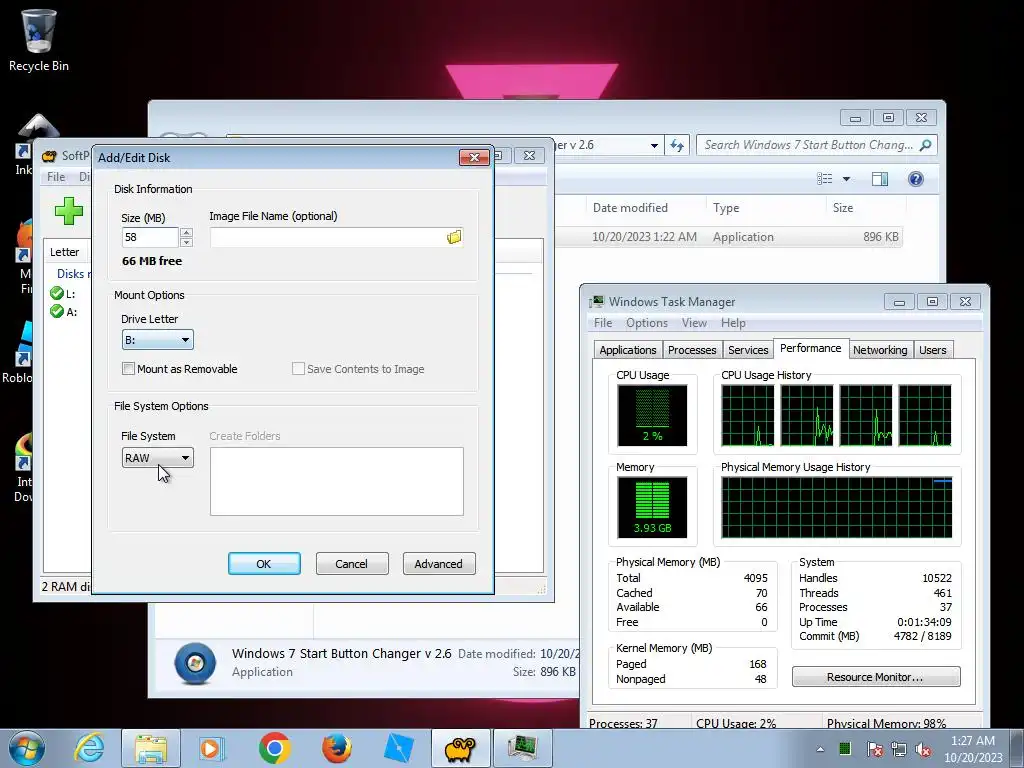The width and height of the screenshot is (1024, 768).
Task: Open Task Manager File menu
Action: [603, 323]
